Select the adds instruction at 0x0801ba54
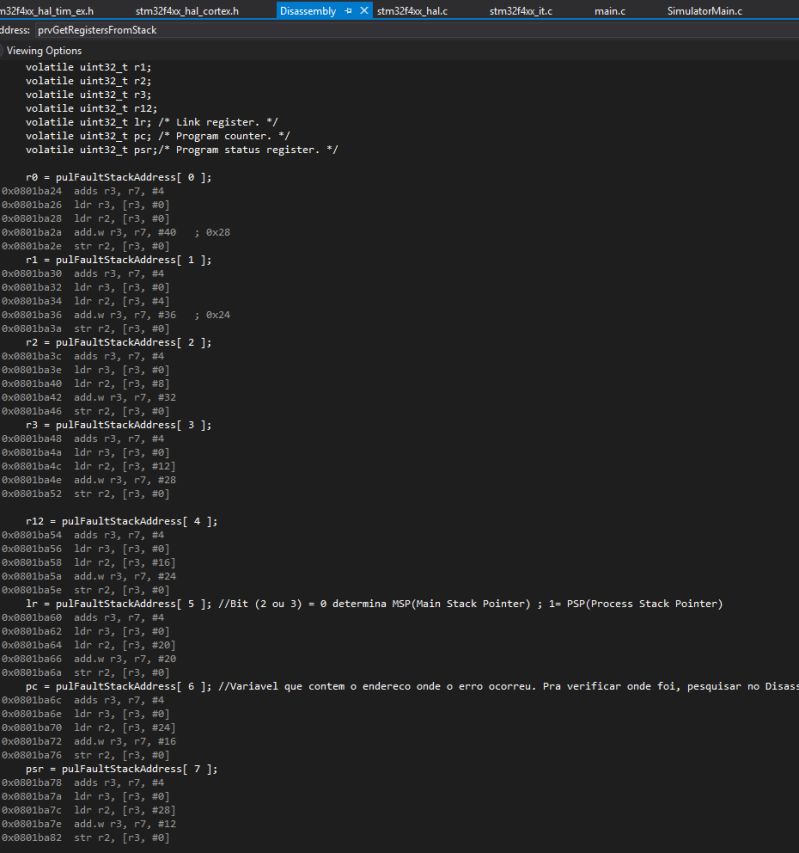The width and height of the screenshot is (799, 853). [x=83, y=535]
